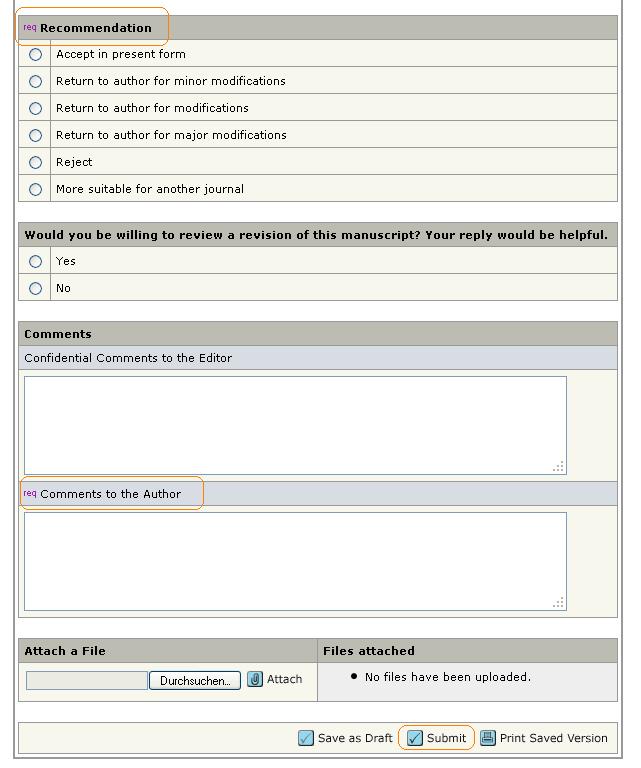The image size is (641, 768).
Task: Select 'Return to author for modifications' radio
Action: [35, 108]
